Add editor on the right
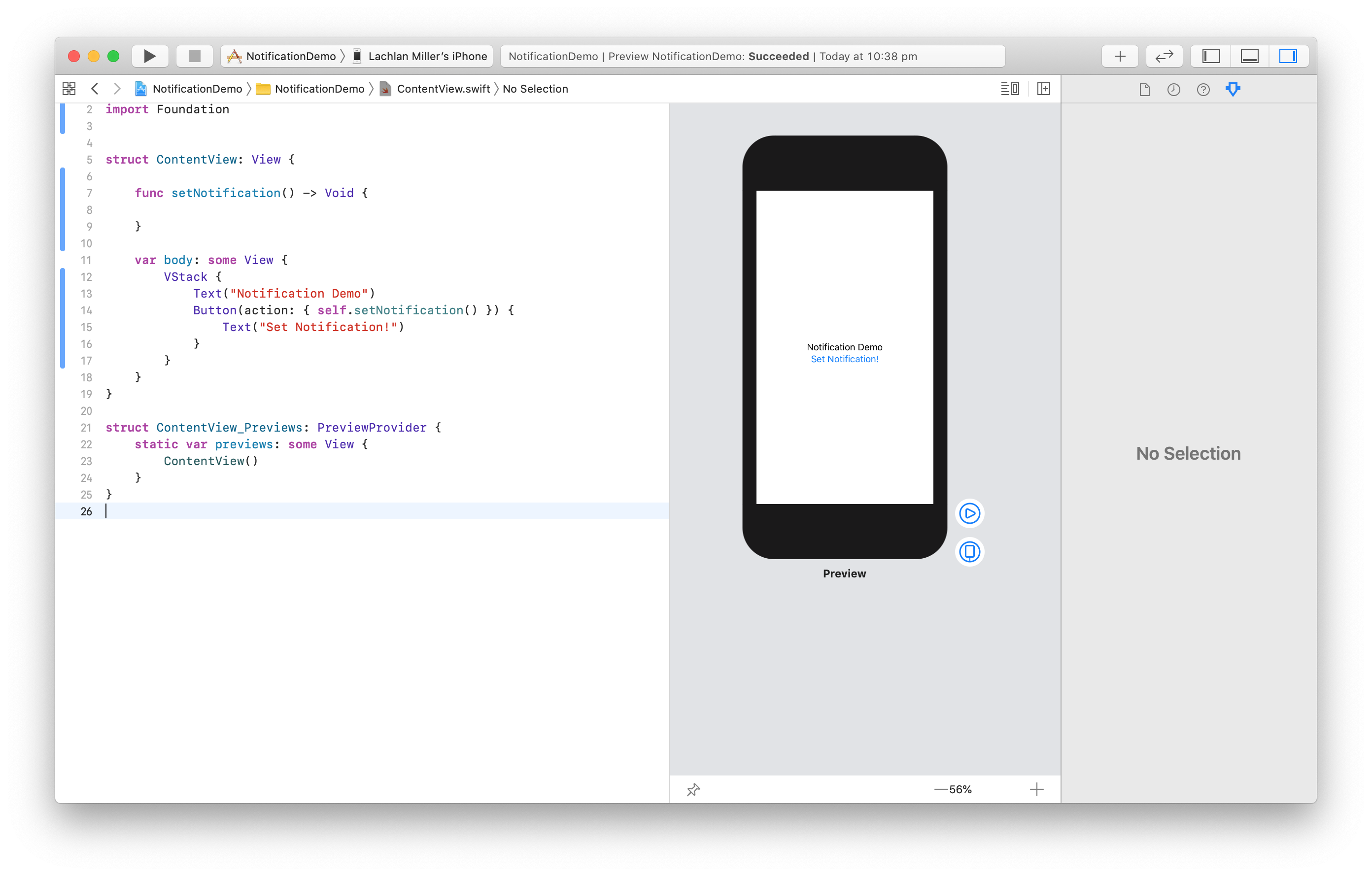The height and width of the screenshot is (876, 1372). click(1044, 89)
